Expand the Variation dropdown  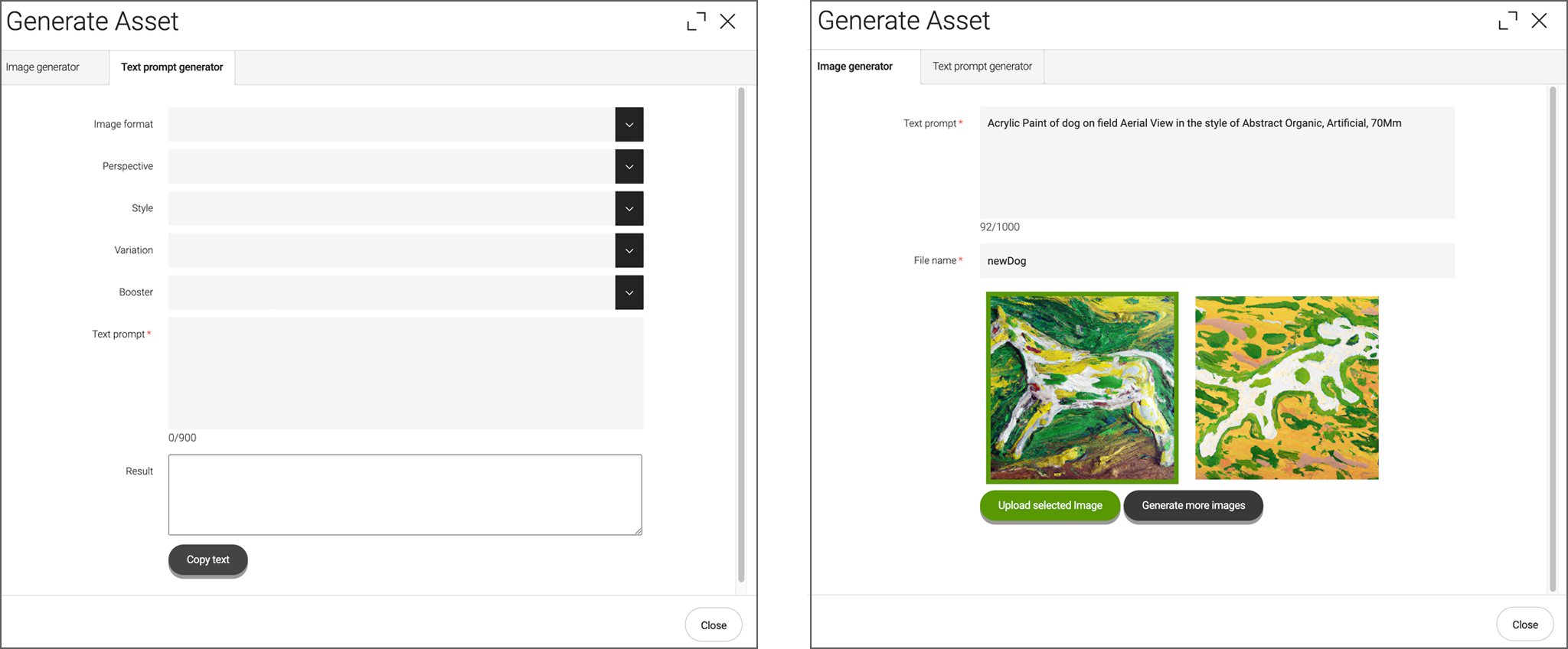pyautogui.click(x=629, y=251)
